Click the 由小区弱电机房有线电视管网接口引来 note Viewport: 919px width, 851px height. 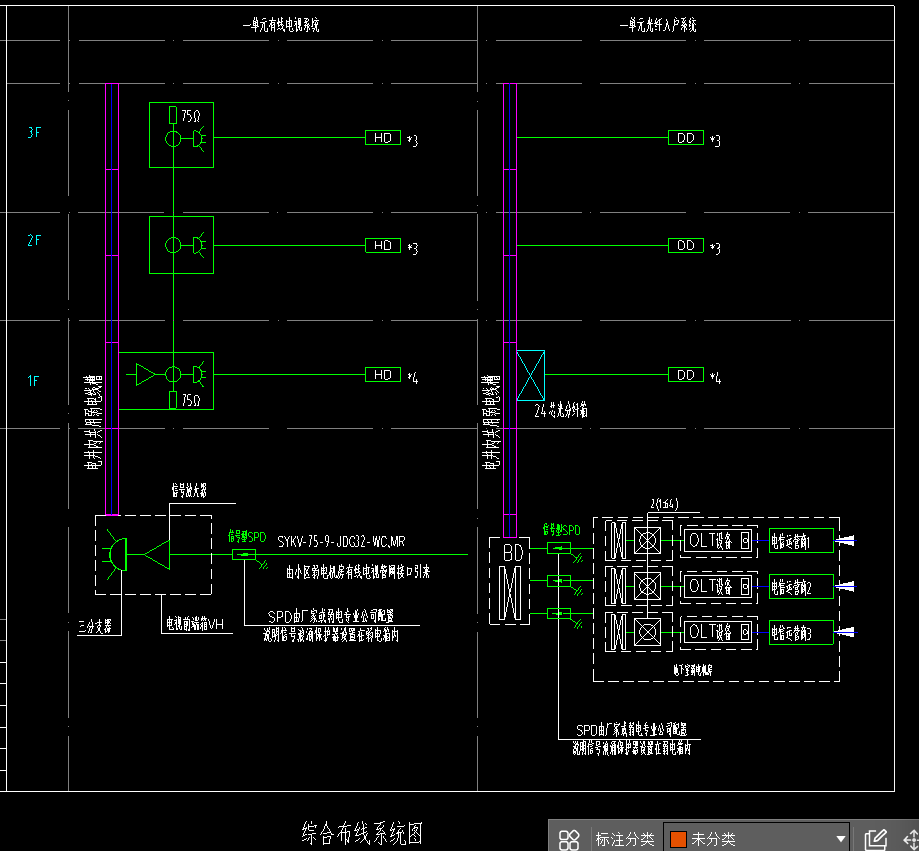[358, 572]
